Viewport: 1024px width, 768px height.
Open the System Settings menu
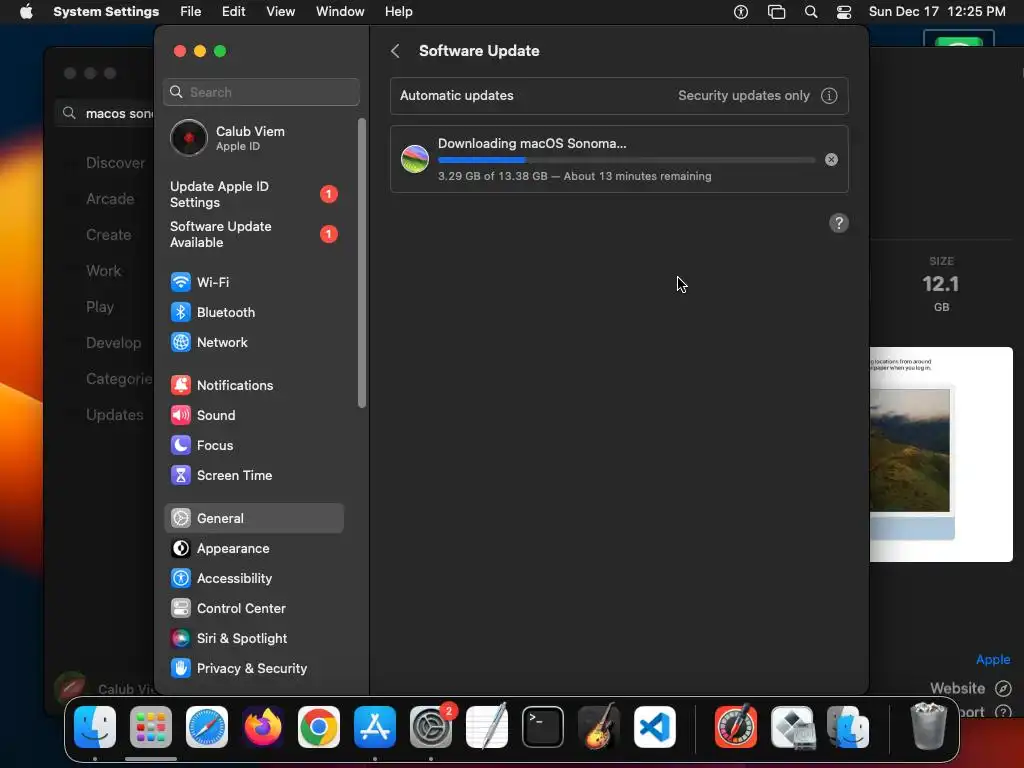click(106, 12)
